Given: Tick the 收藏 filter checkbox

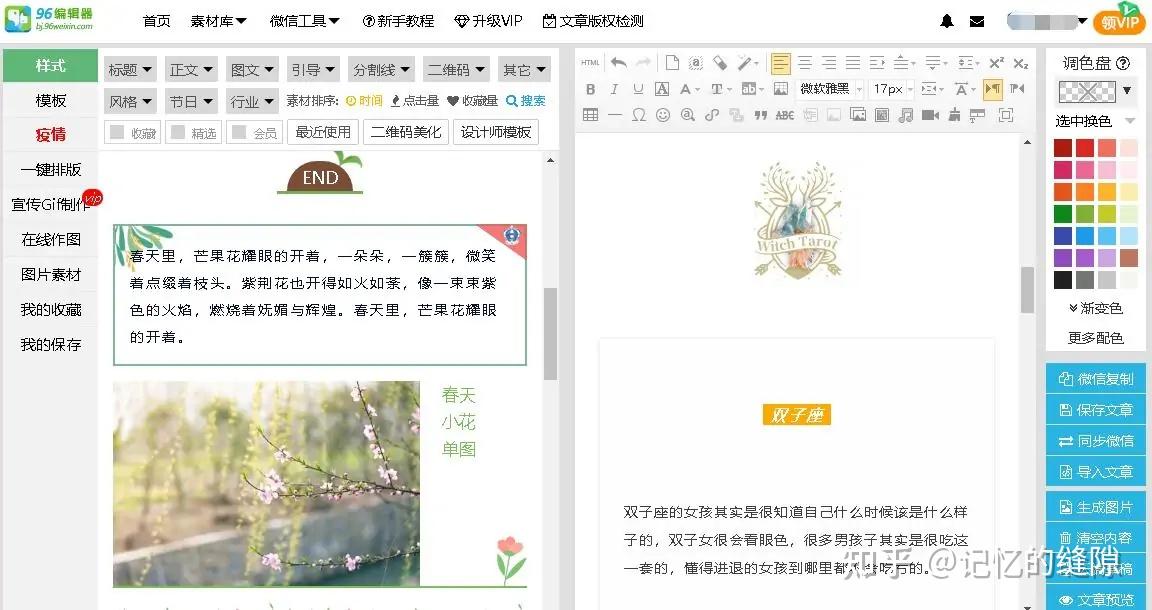Looking at the screenshot, I should pos(116,132).
